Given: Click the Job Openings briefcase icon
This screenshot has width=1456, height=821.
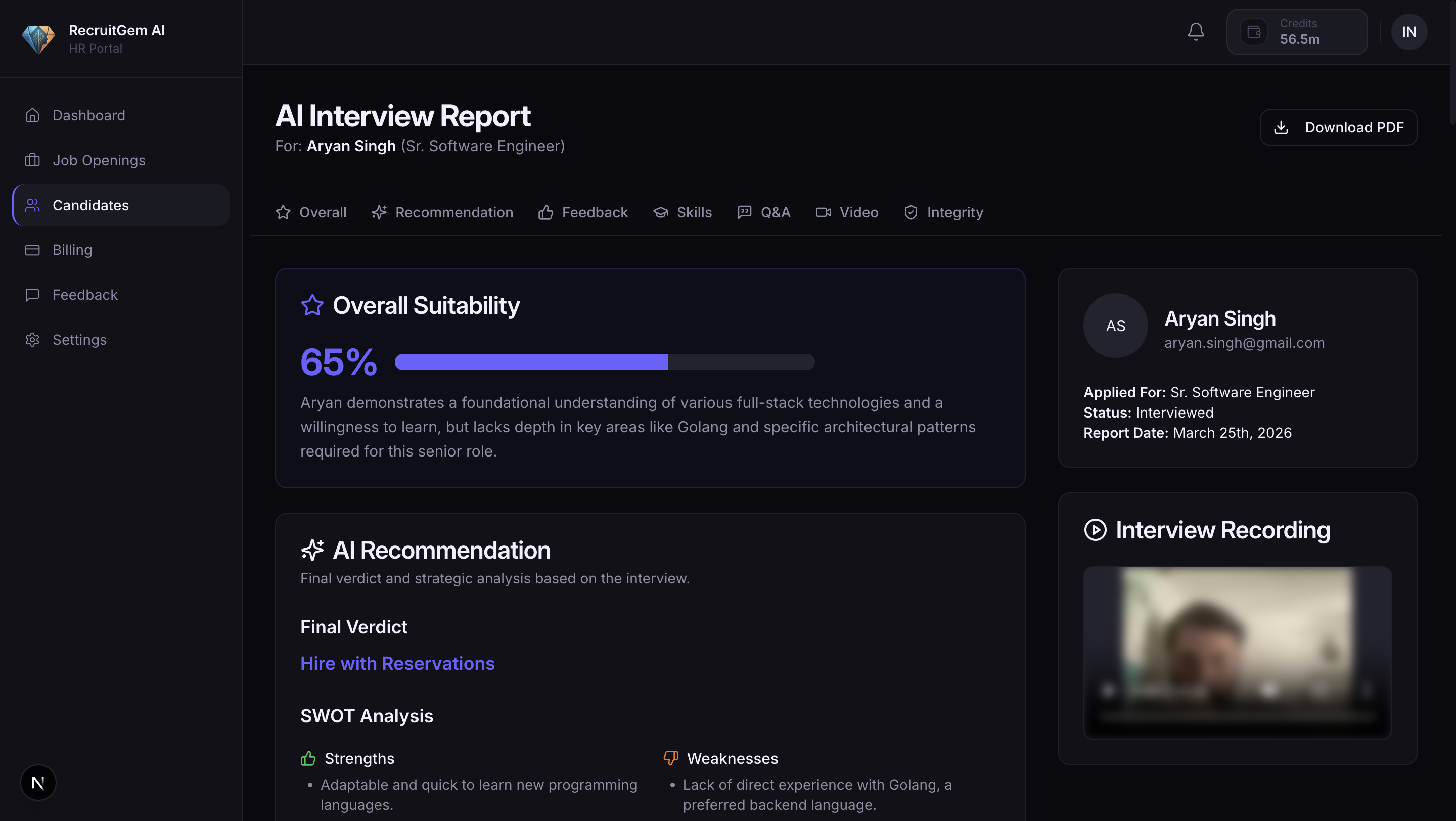Looking at the screenshot, I should (x=32, y=160).
